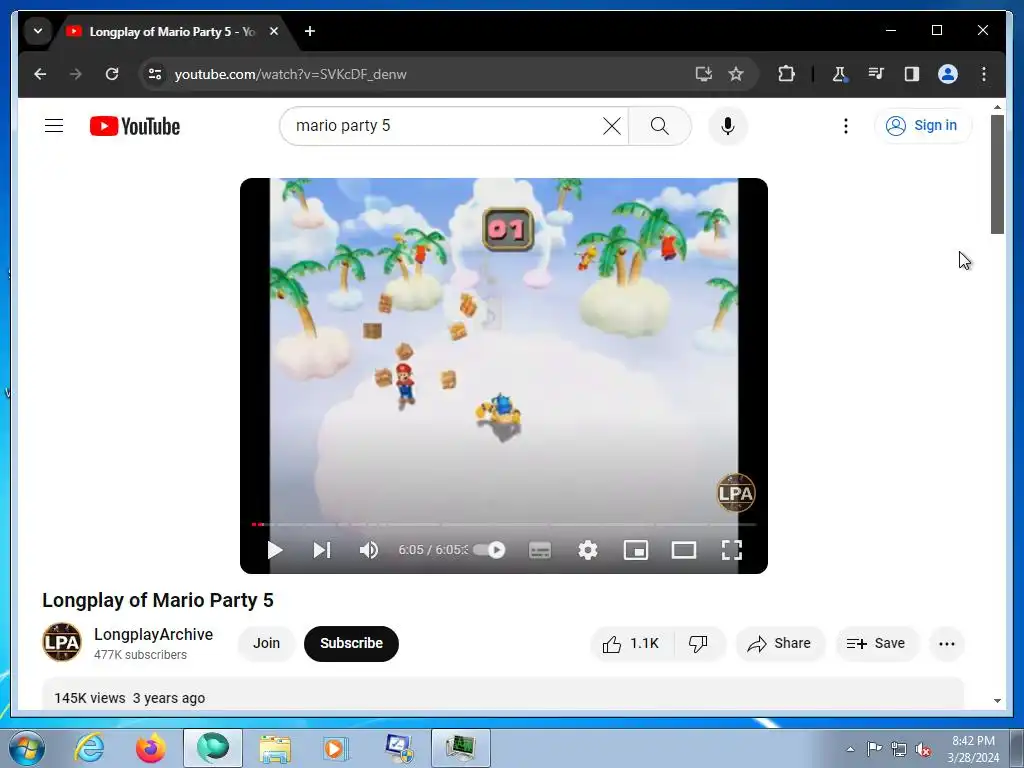Submit search with magnifier button
Image resolution: width=1024 pixels, height=768 pixels.
tap(660, 125)
